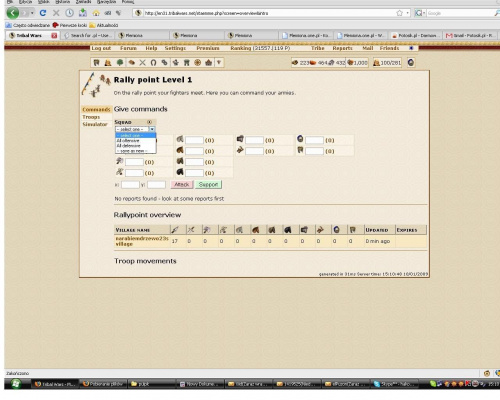Click the browser stop loading button
This screenshot has width=500, height=400.
coord(56,13)
